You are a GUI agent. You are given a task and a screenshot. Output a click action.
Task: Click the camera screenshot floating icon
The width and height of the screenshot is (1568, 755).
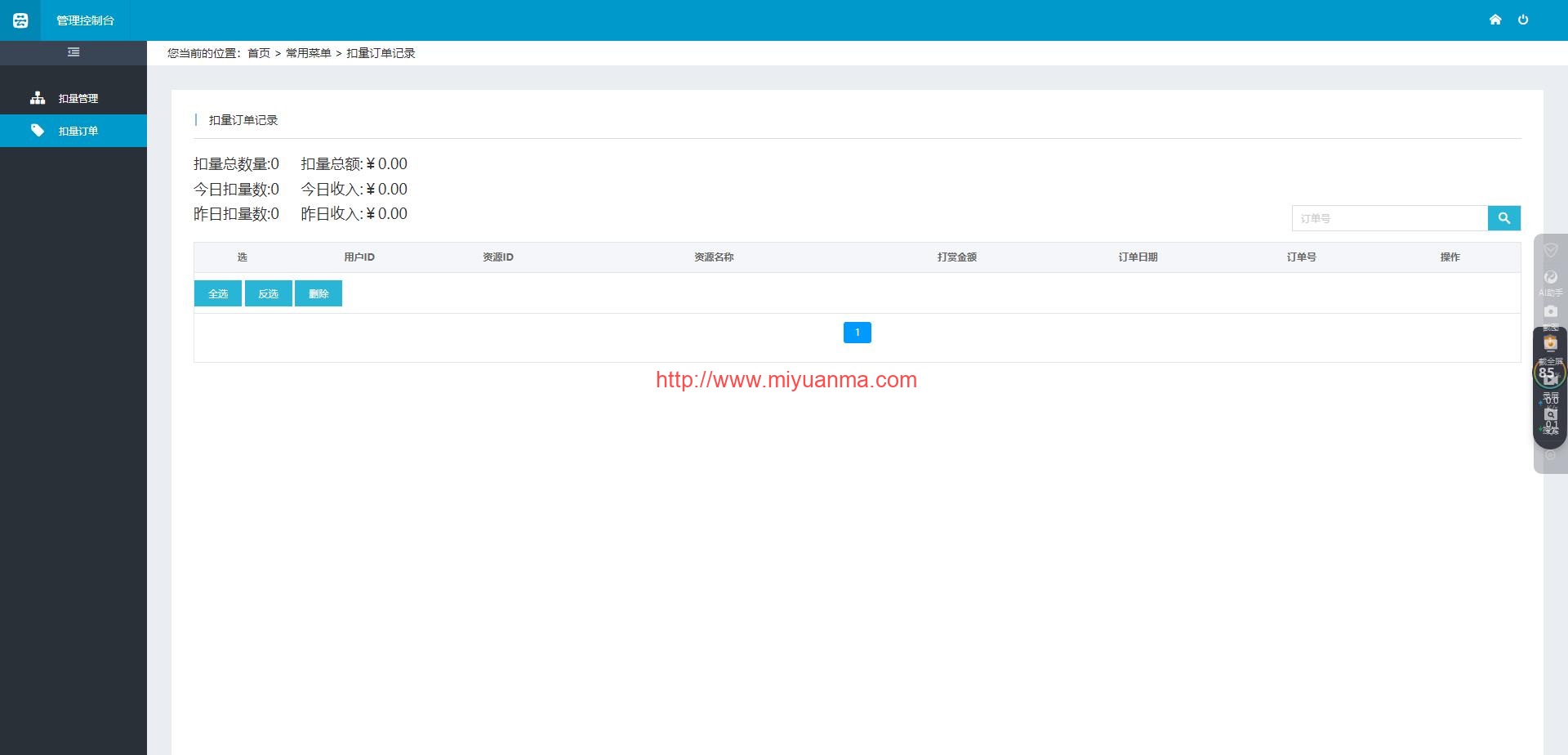point(1551,312)
